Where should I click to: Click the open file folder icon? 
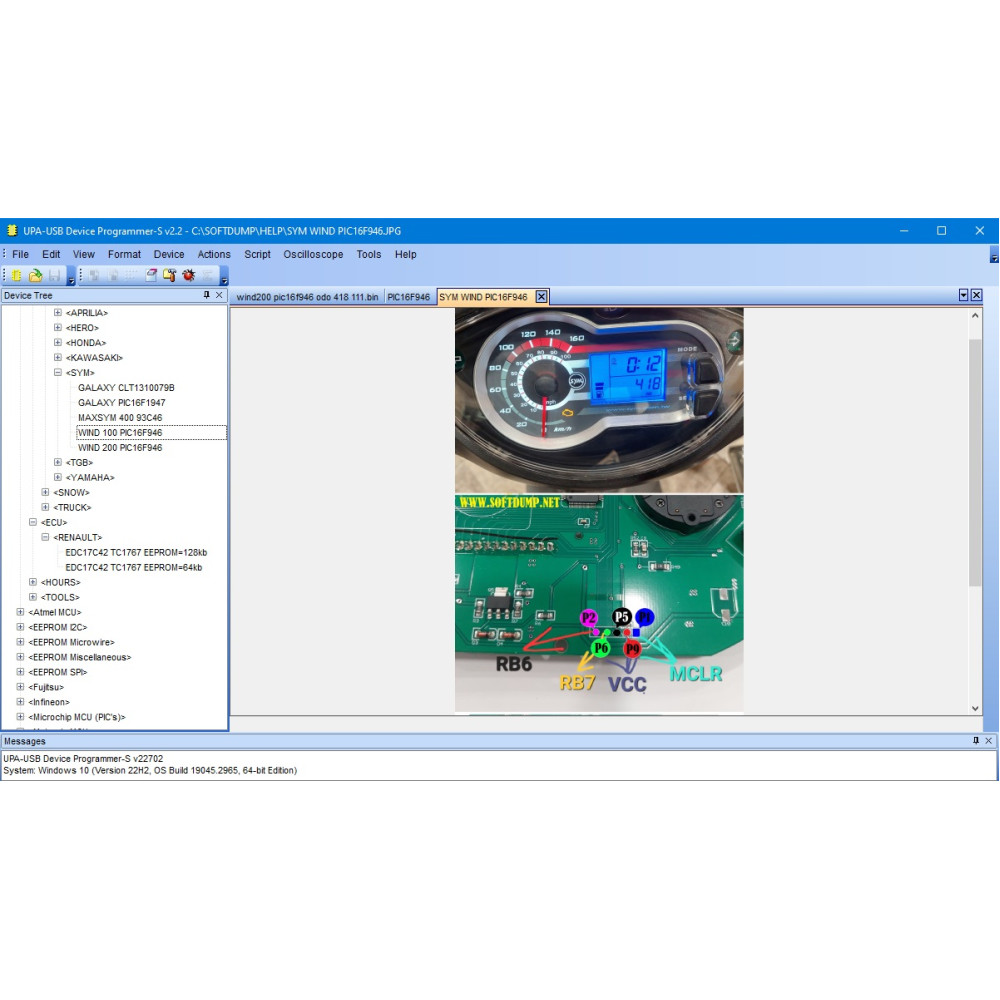[36, 276]
